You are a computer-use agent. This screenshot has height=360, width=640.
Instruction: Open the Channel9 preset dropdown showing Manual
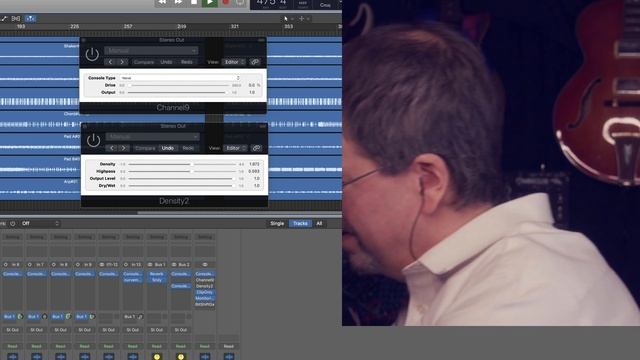pyautogui.click(x=151, y=51)
